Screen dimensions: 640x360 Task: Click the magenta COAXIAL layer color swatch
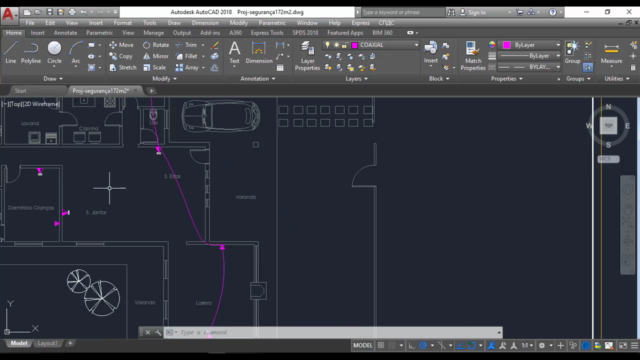354,45
